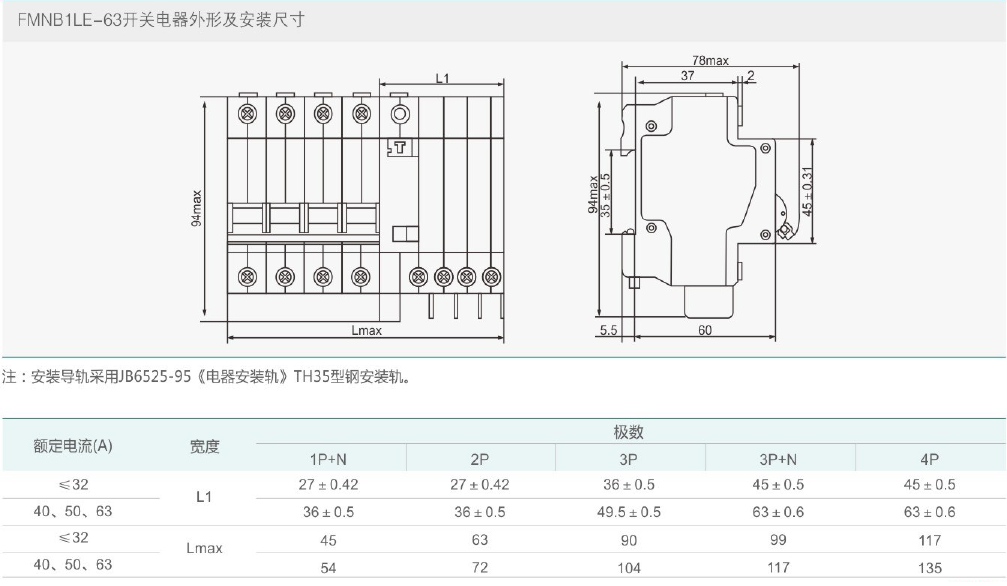This screenshot has width=1007, height=586.
Task: Click the 极数 table header
Action: point(628,433)
